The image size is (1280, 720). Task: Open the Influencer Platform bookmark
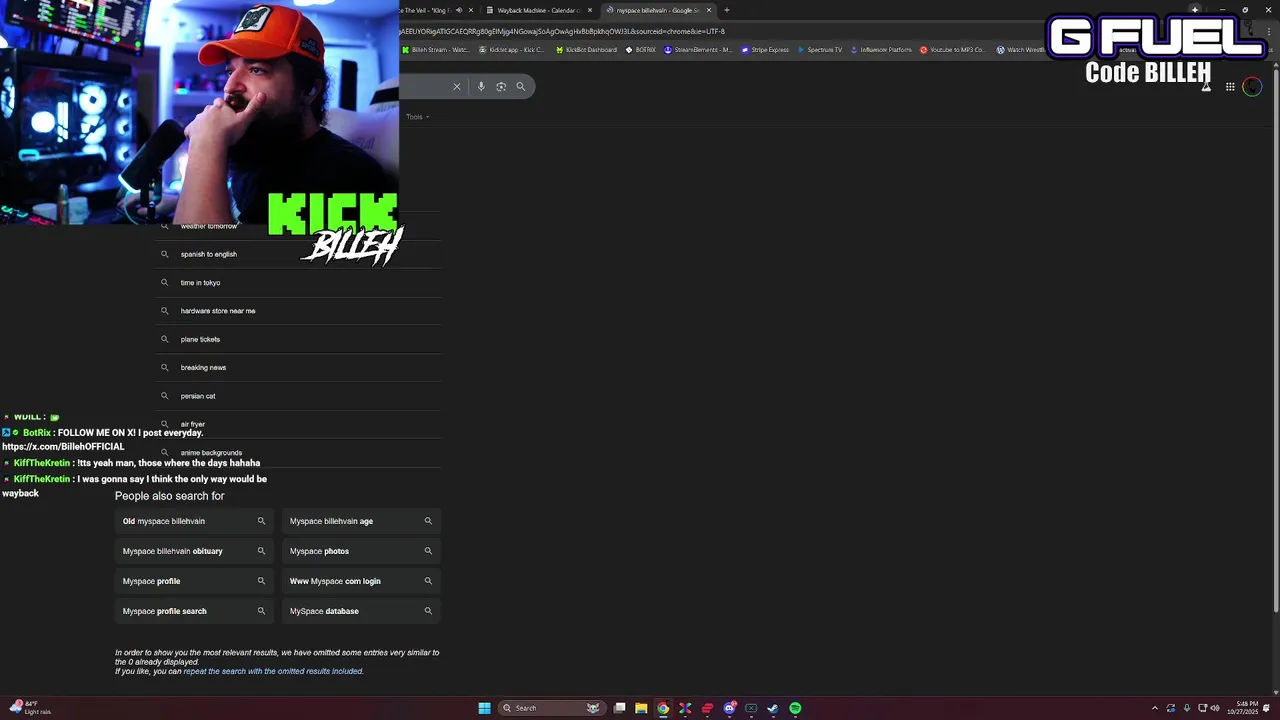[x=881, y=49]
